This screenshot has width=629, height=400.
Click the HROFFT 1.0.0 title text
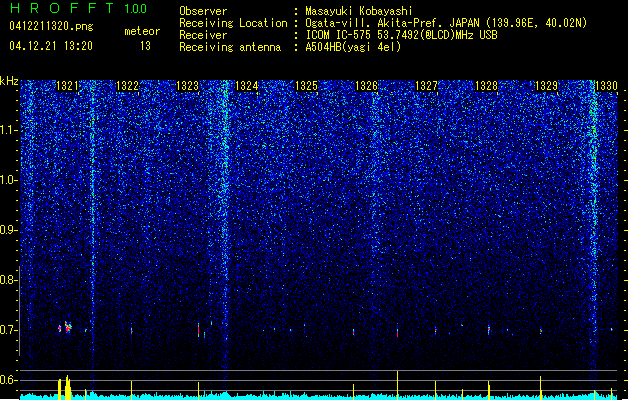pos(78,8)
